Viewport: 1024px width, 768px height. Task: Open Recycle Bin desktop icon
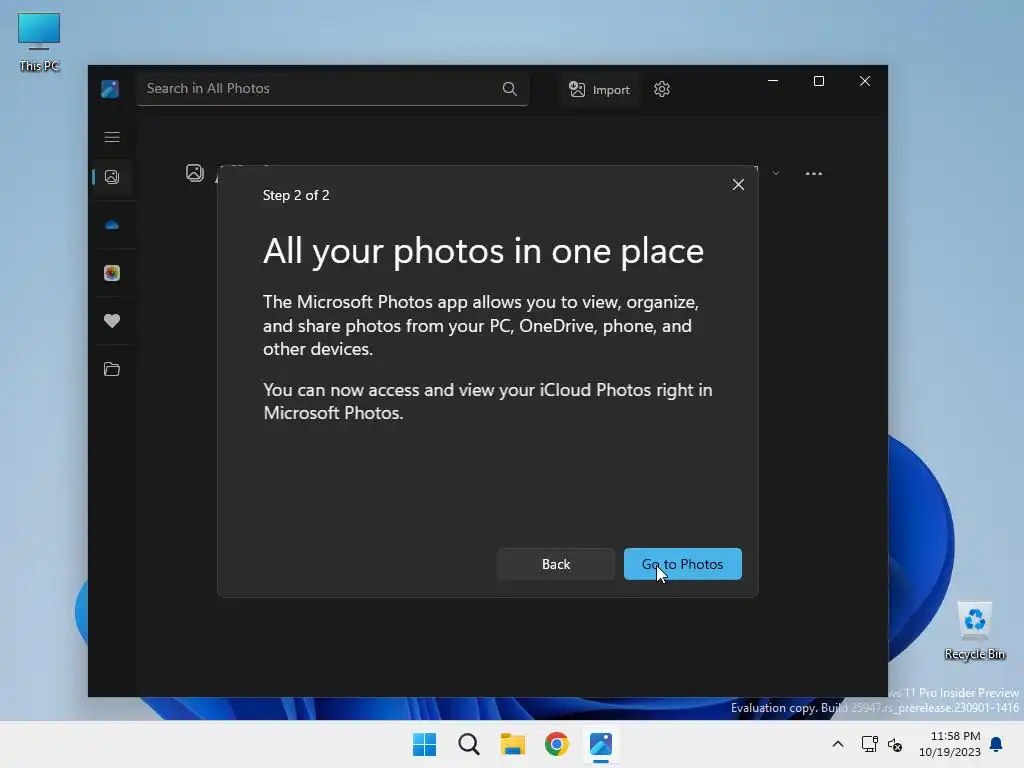point(974,631)
